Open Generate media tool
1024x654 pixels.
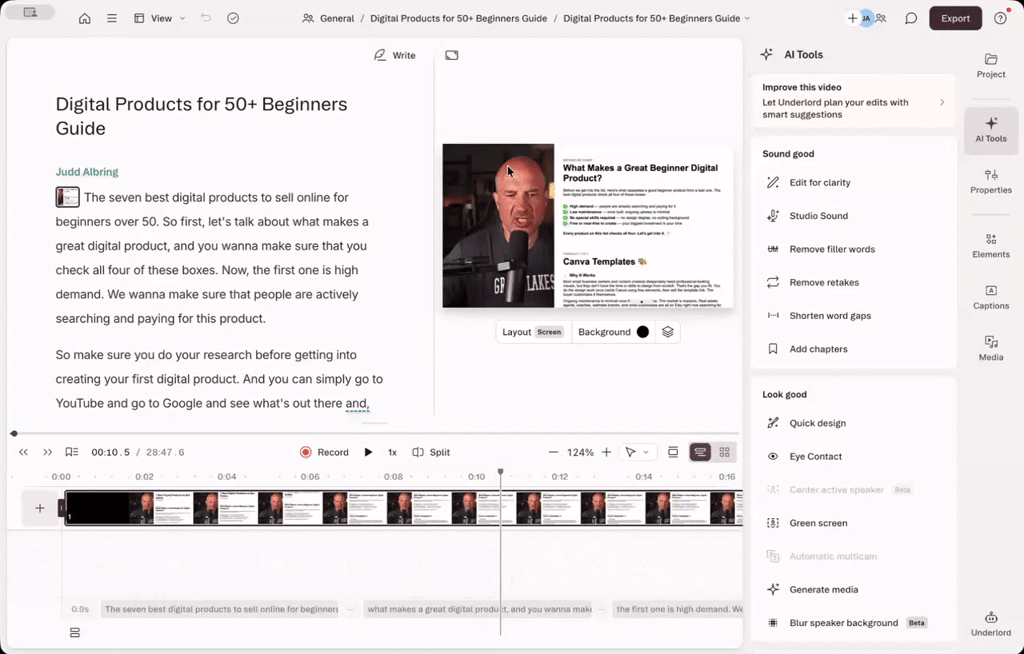point(824,589)
